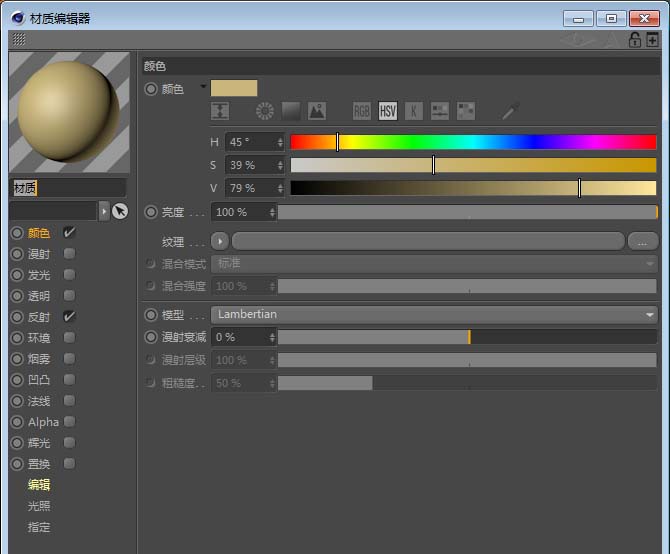Enable the Alpha channel checkbox
Image resolution: width=670 pixels, height=554 pixels.
coord(69,422)
